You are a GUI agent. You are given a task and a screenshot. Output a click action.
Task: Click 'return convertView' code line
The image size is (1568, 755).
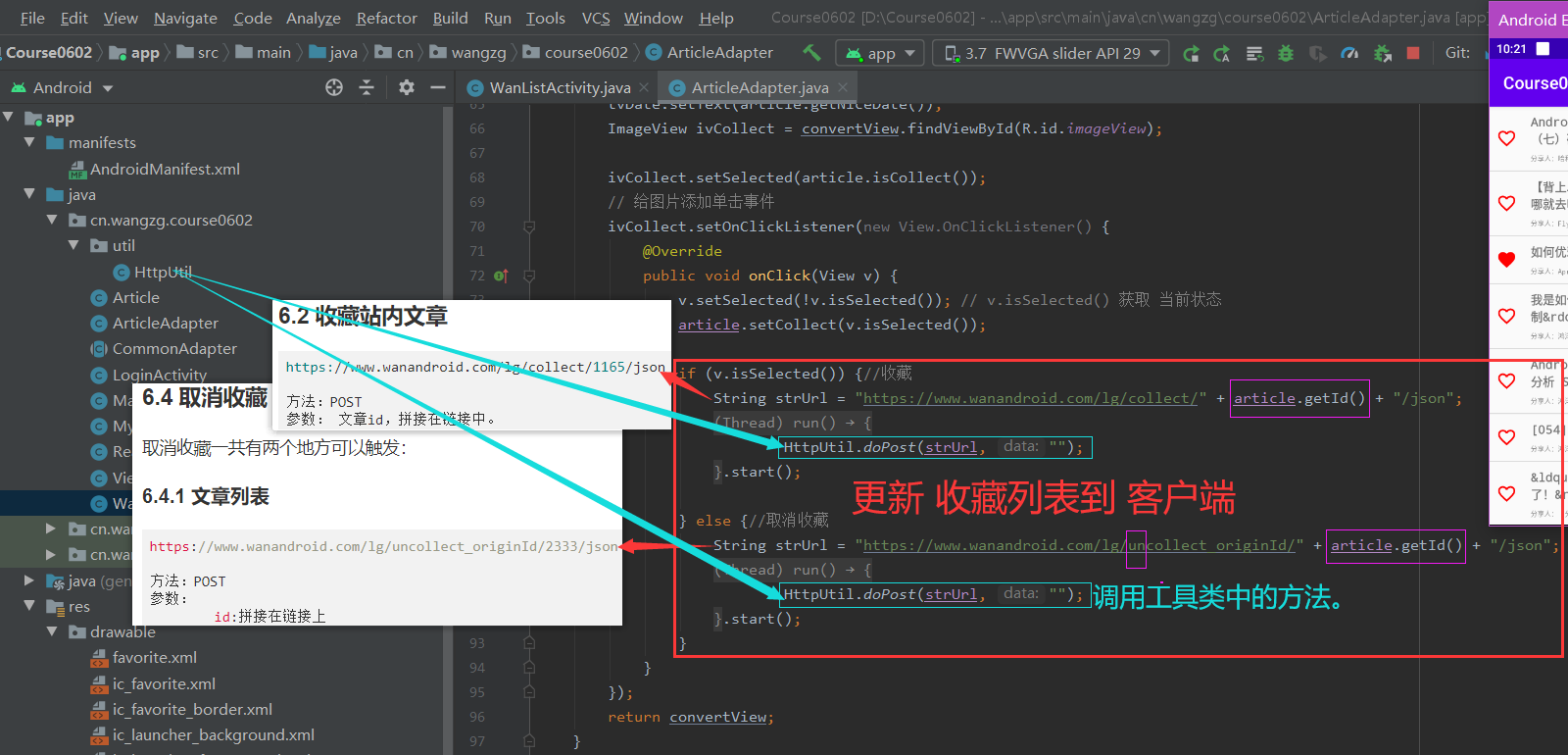(690, 717)
